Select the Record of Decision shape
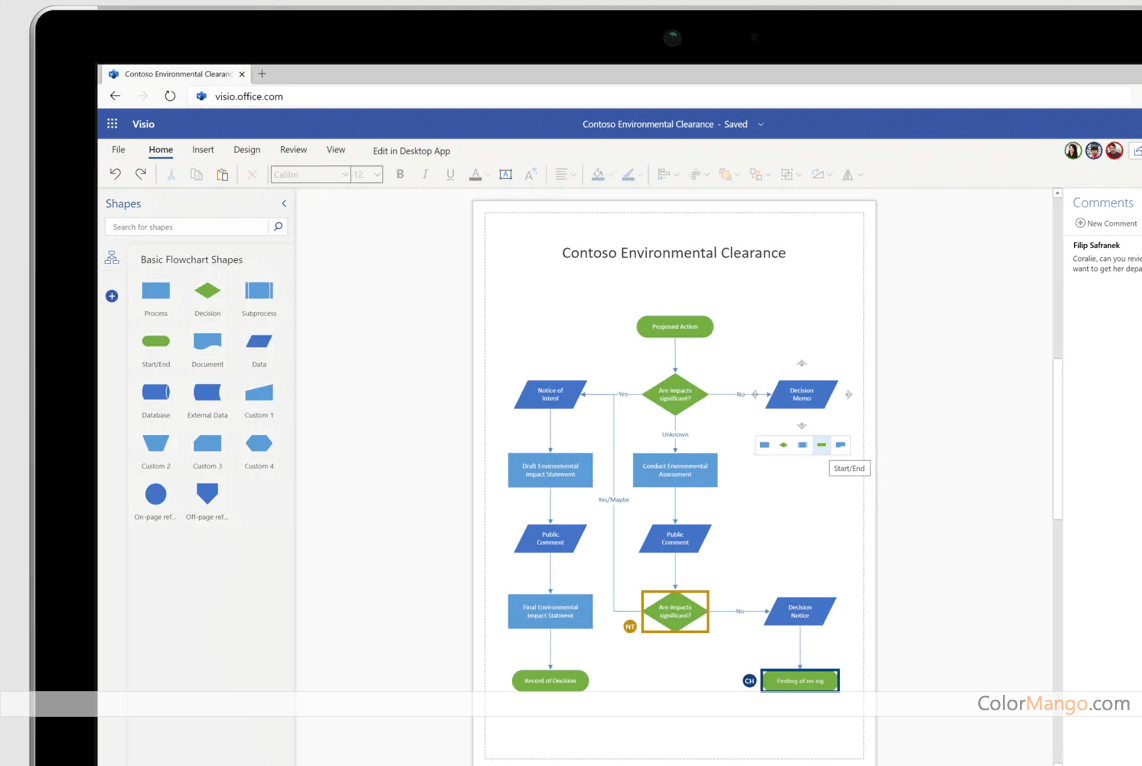 pyautogui.click(x=551, y=681)
